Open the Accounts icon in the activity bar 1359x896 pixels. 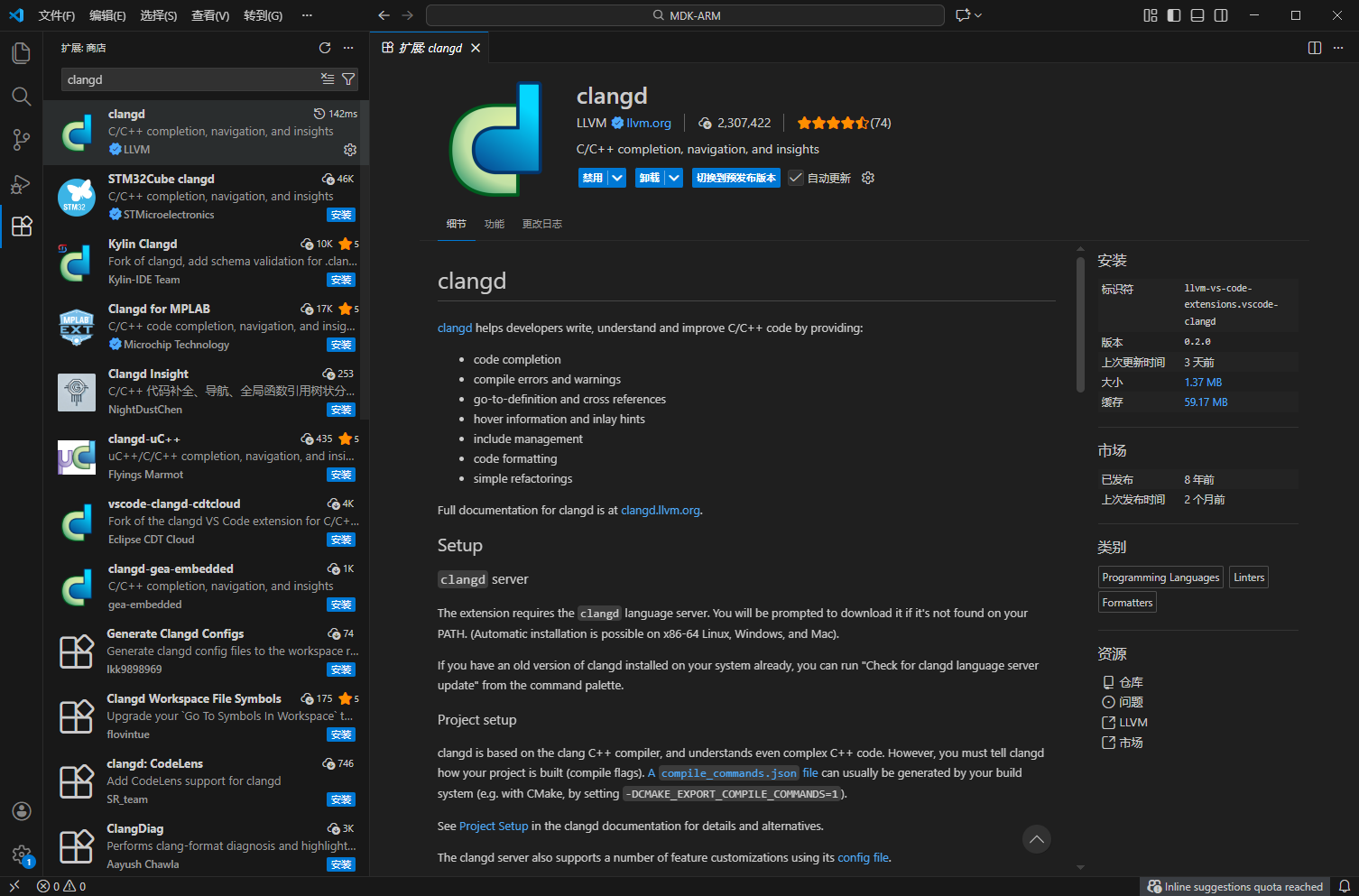tap(21, 811)
